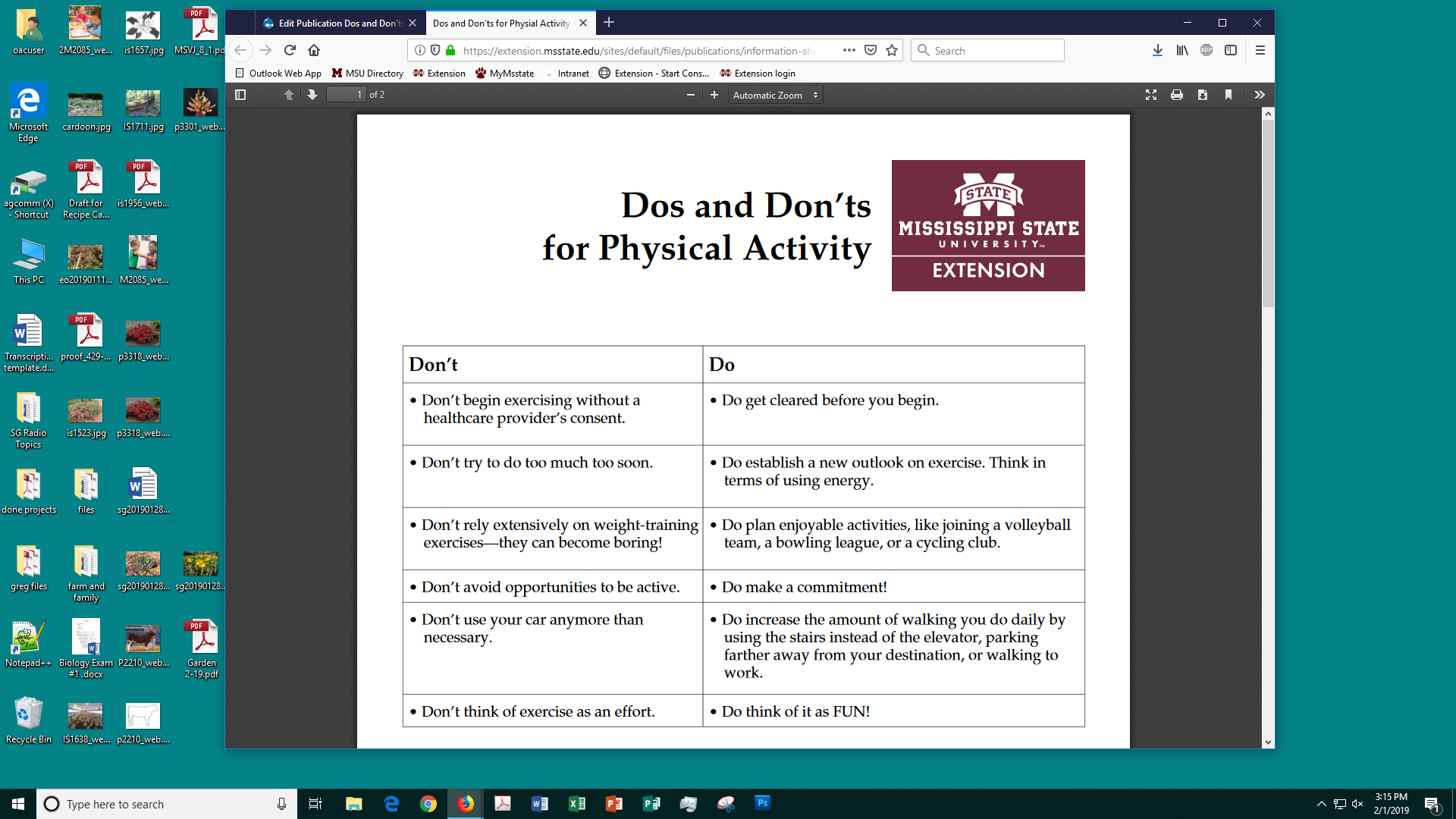Zoom out with the minus button

tap(690, 95)
